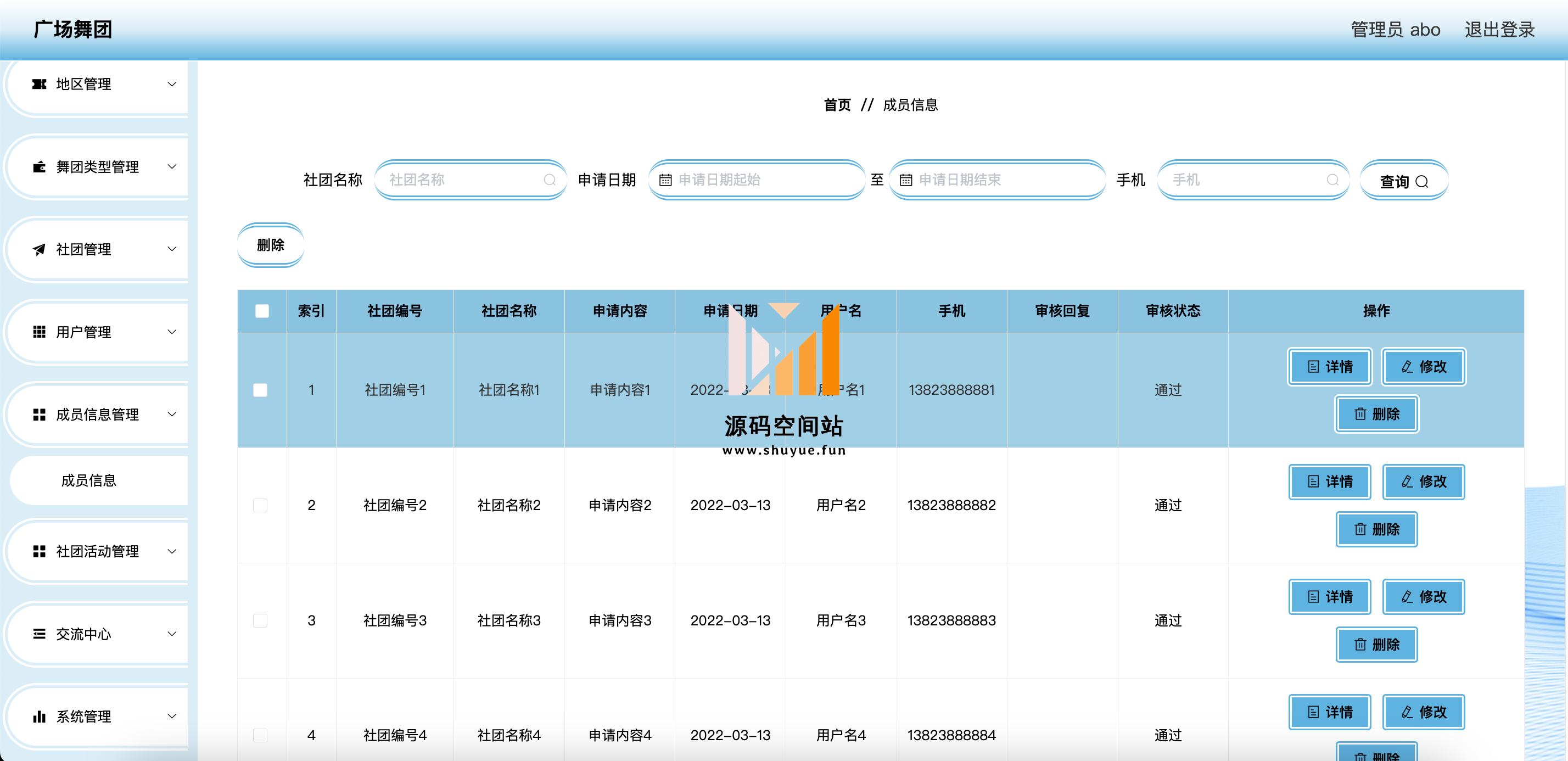Click document icon on row 4 详情

tap(1314, 712)
